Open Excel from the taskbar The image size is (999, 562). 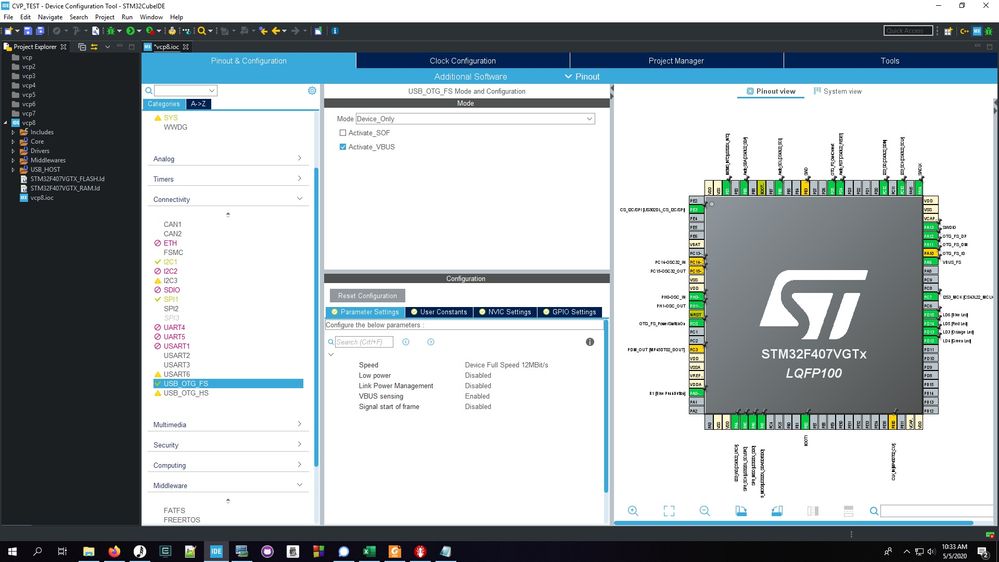tap(369, 551)
